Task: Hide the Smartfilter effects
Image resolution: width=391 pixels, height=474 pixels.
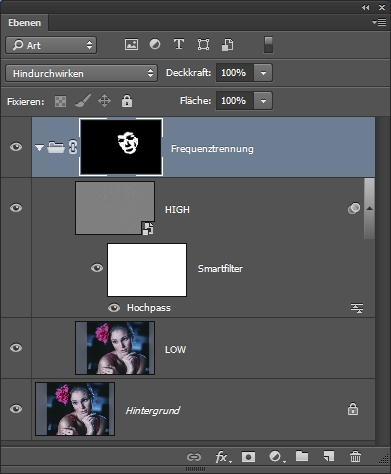Action: (97, 268)
